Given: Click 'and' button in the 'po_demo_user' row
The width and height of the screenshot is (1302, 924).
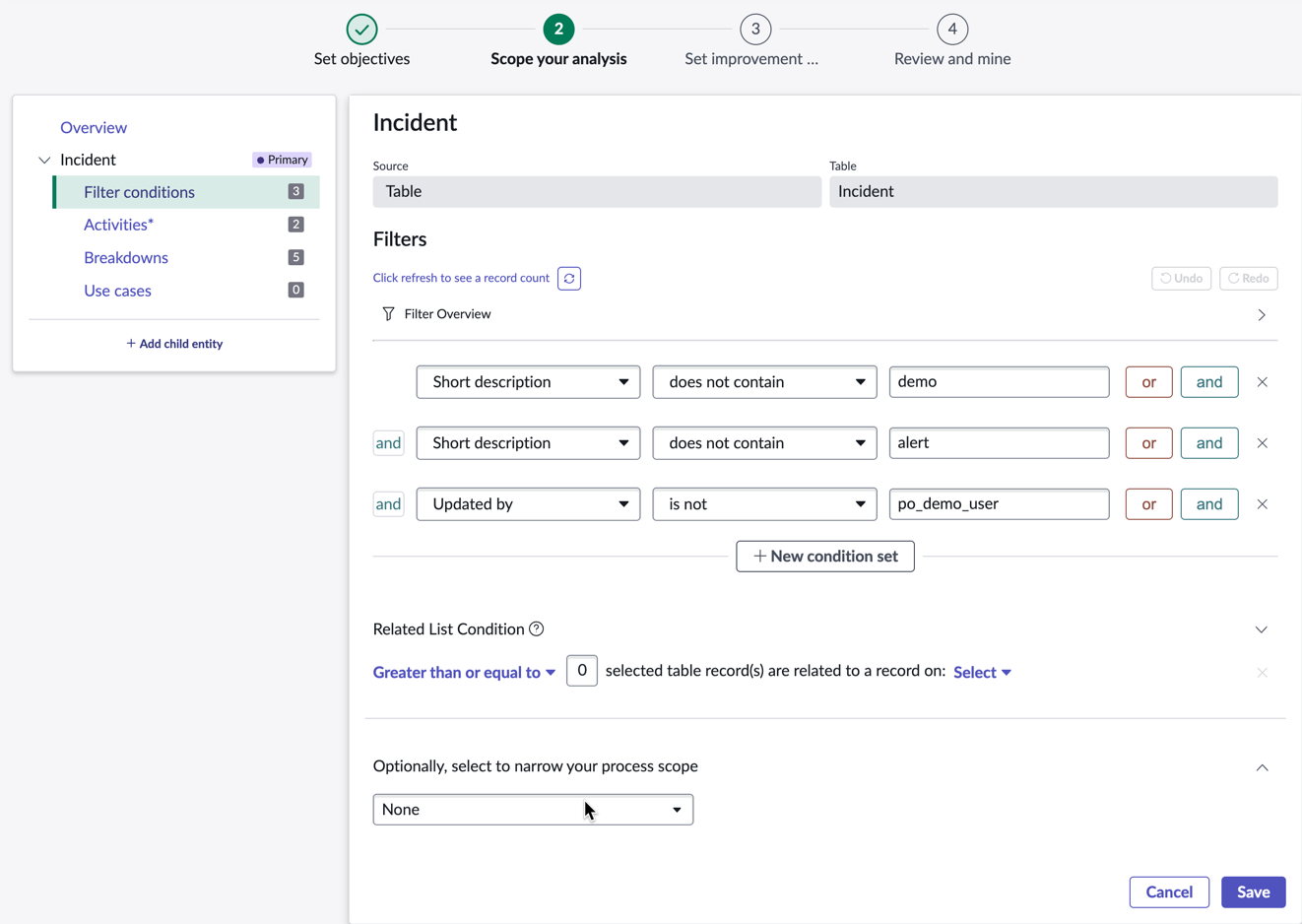Looking at the screenshot, I should (1209, 504).
